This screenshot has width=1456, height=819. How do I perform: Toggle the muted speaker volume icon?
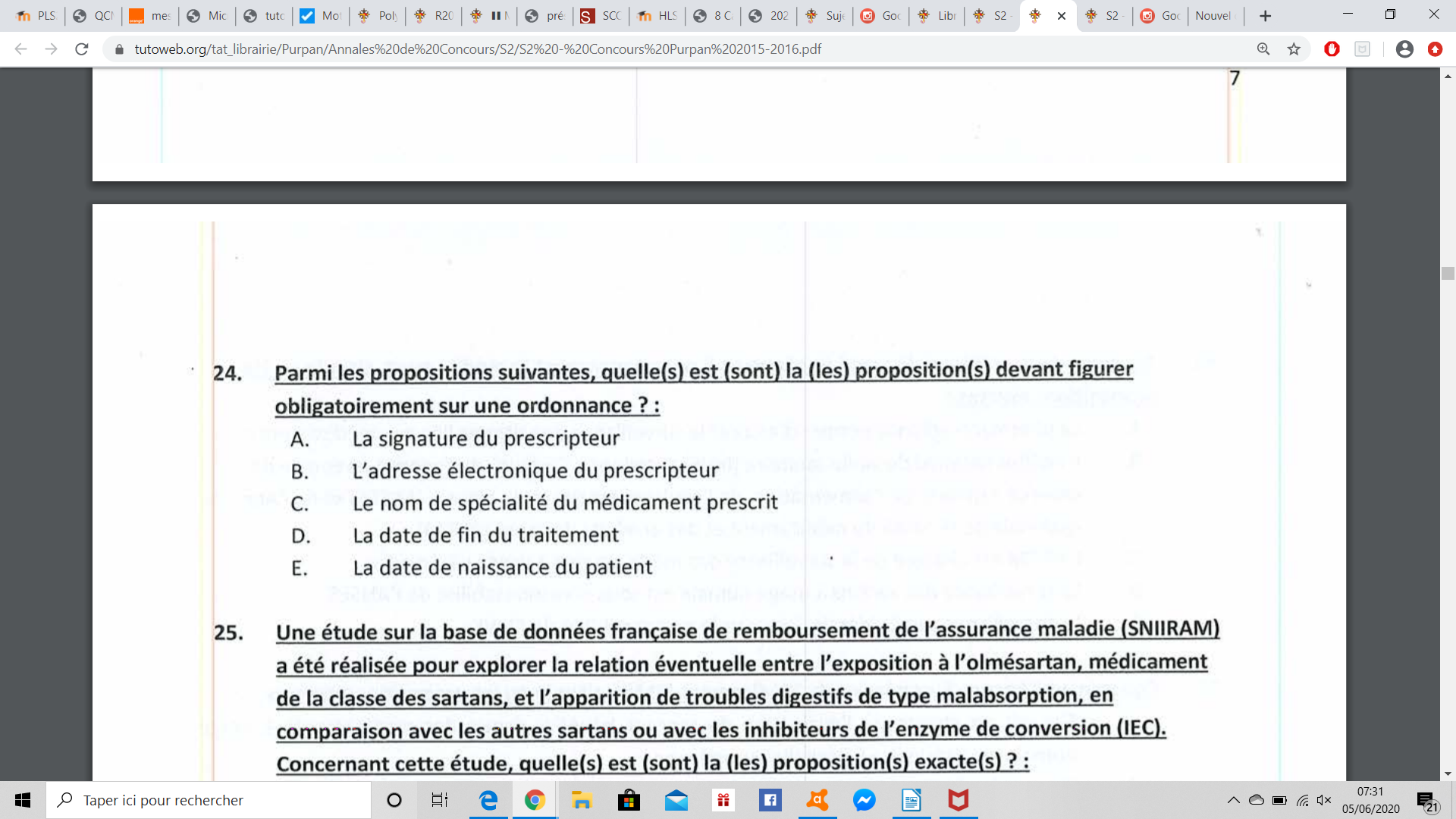(1324, 800)
